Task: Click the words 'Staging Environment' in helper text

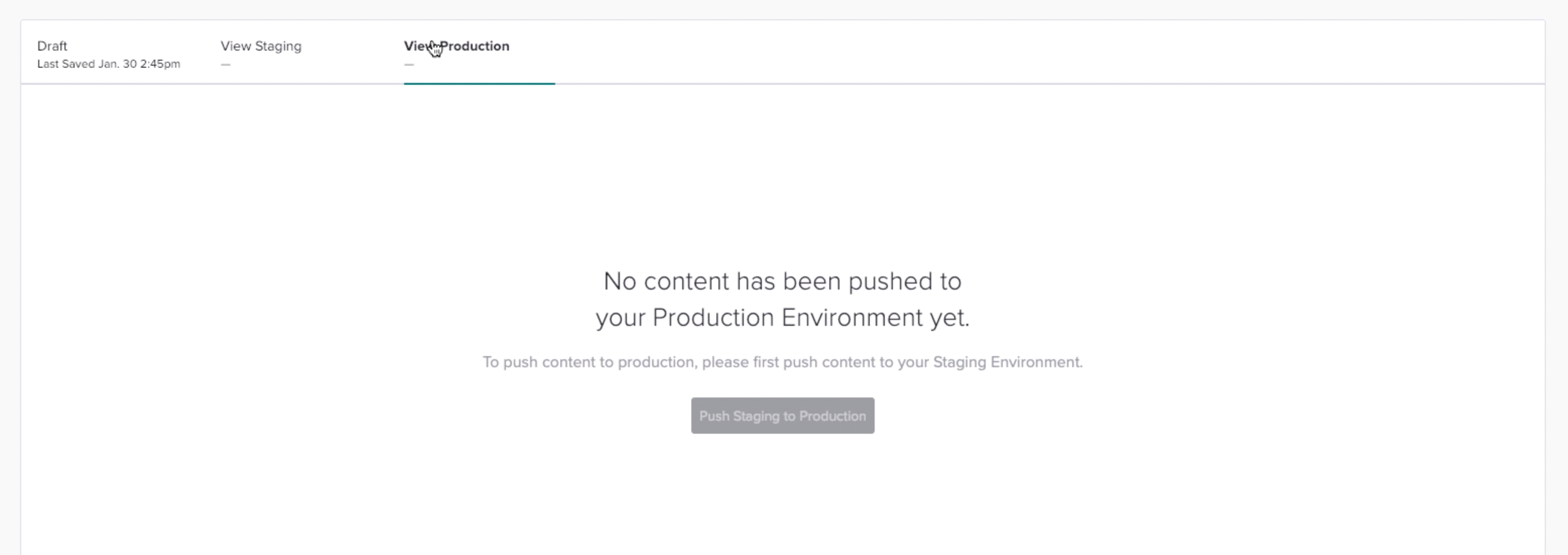Action: (x=1007, y=362)
